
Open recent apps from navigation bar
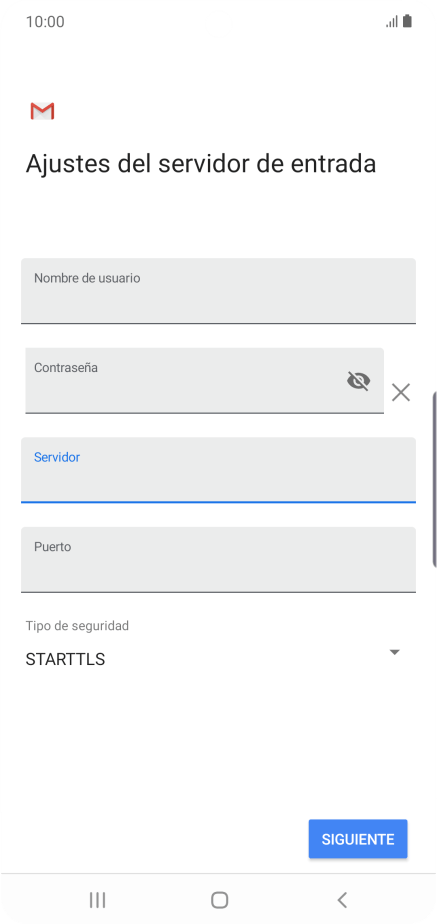97,900
